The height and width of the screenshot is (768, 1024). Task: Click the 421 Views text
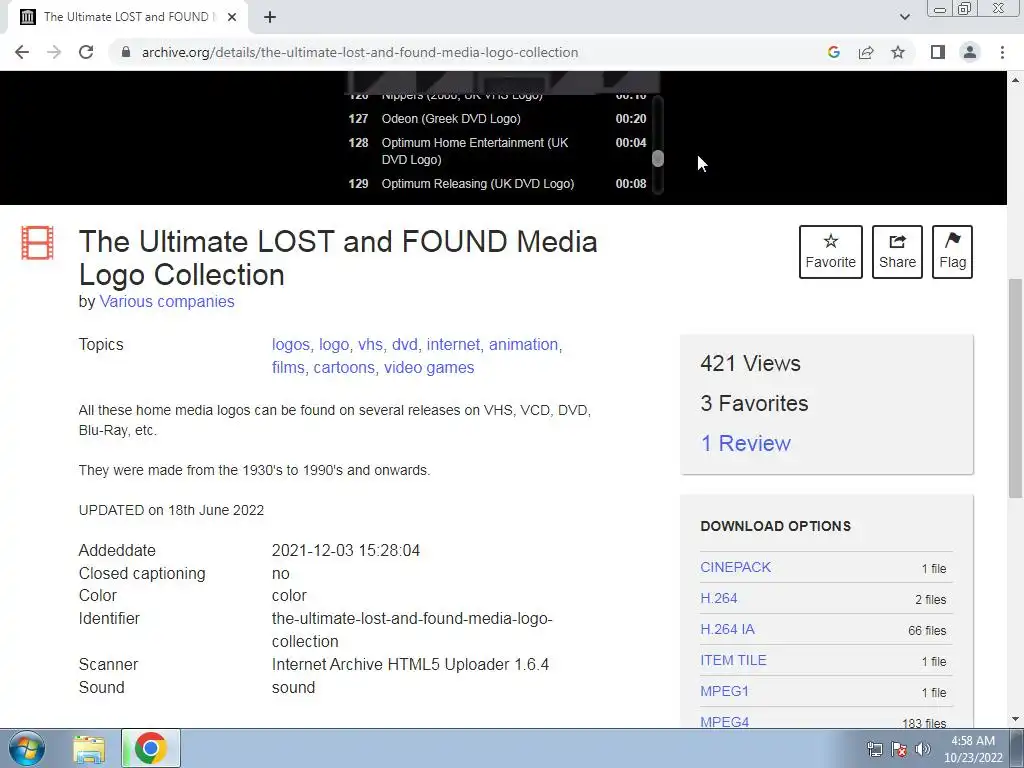(x=750, y=363)
